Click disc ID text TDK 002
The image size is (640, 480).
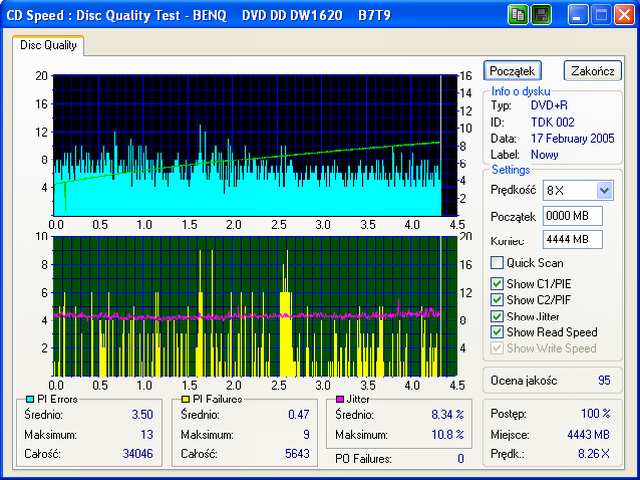(553, 122)
